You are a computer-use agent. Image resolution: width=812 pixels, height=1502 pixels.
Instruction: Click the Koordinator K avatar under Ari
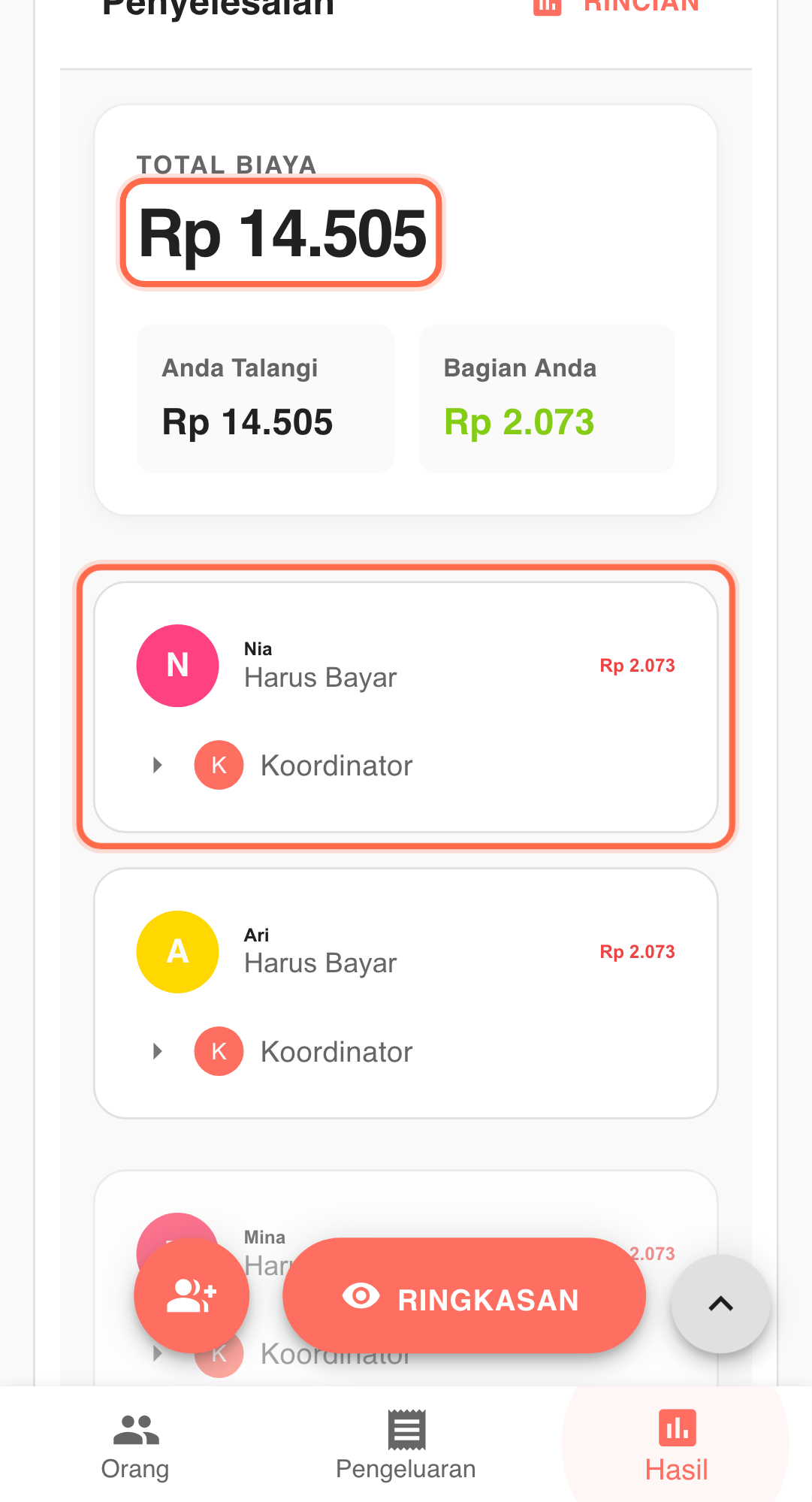click(219, 1052)
